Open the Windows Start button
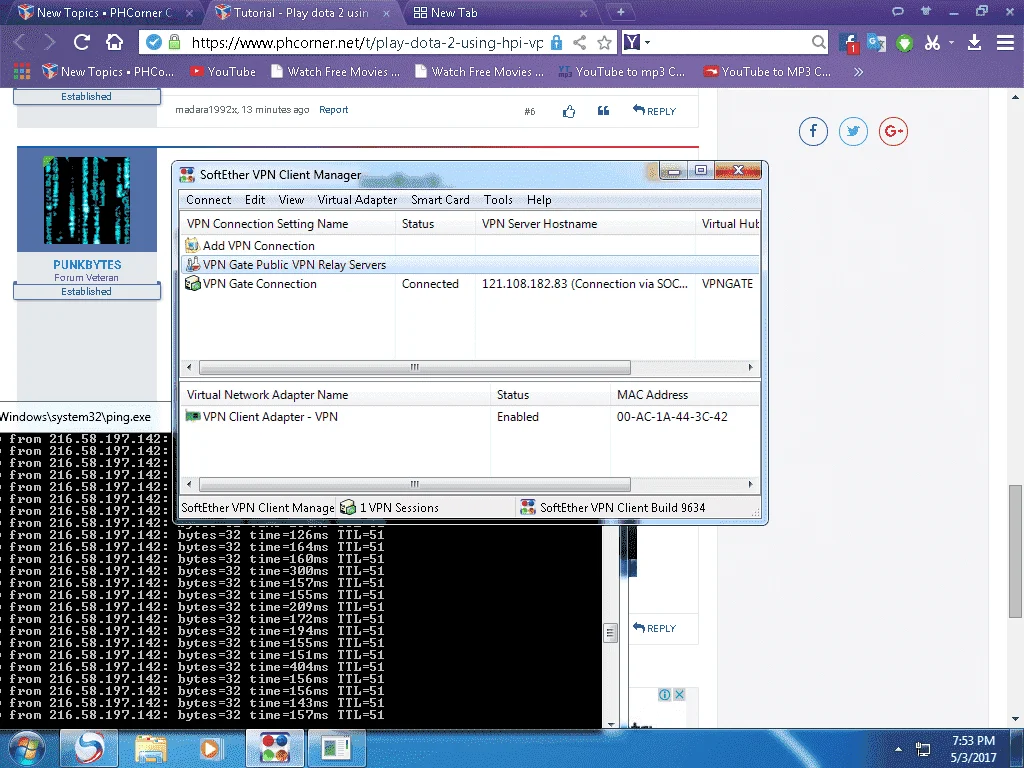The width and height of the screenshot is (1024, 768). tap(27, 749)
